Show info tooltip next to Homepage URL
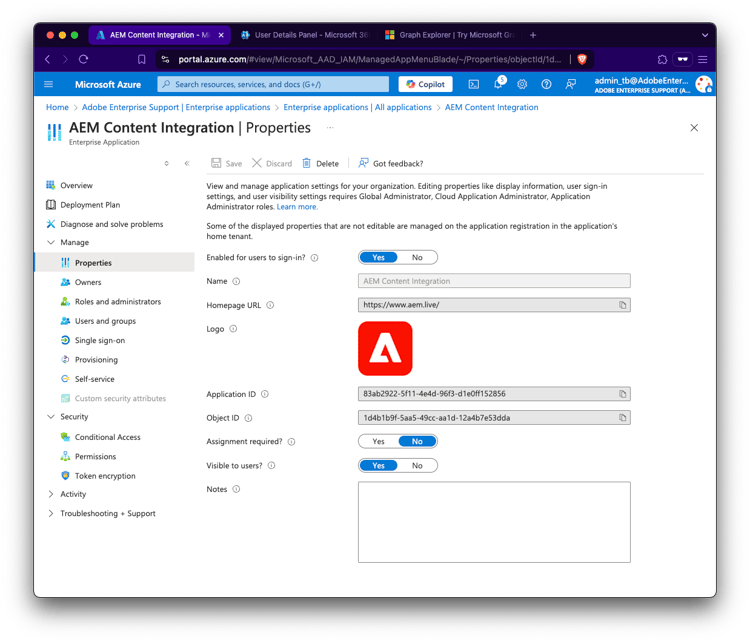Image resolution: width=750 pixels, height=642 pixels. tap(270, 305)
